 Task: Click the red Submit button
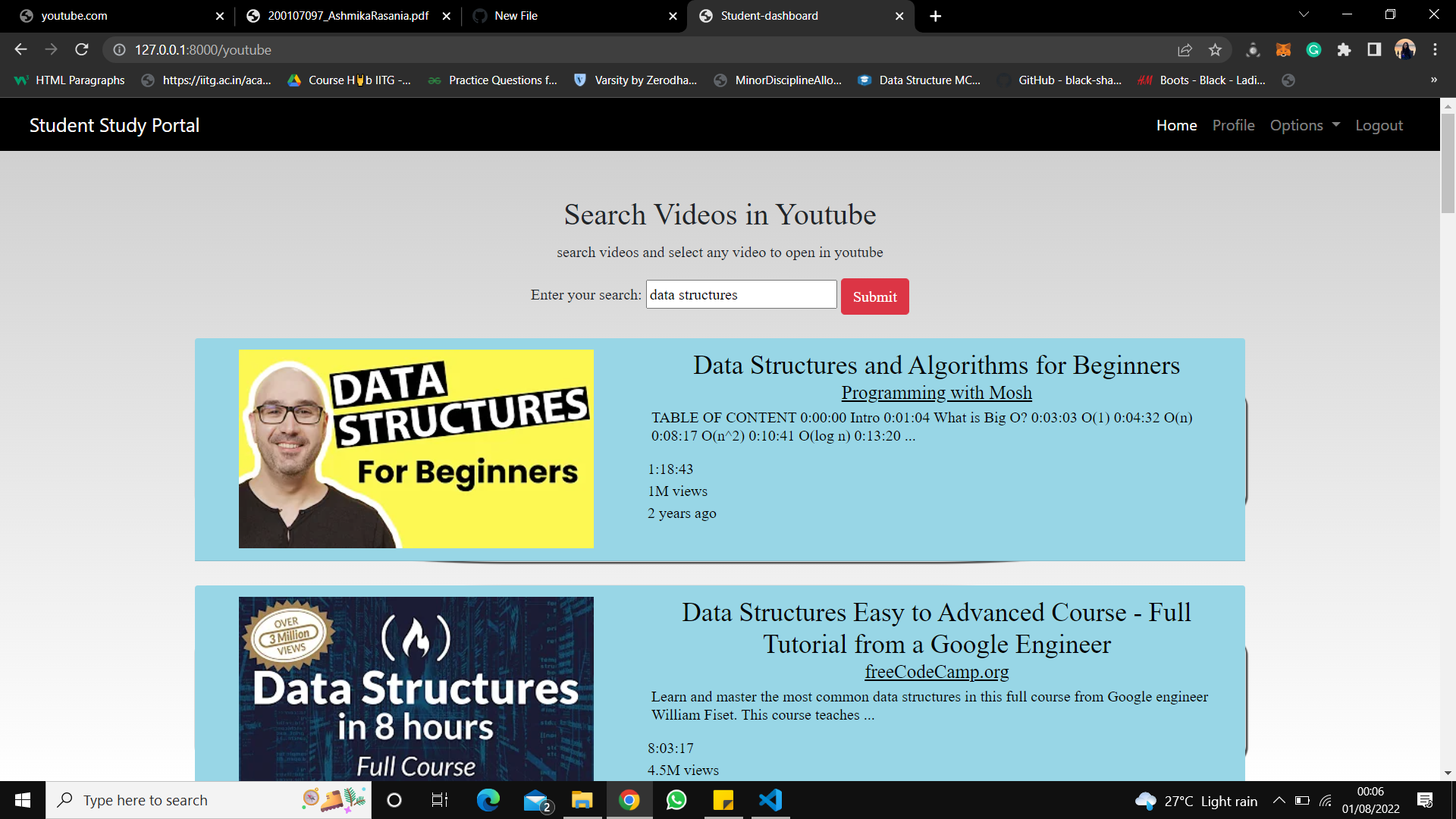point(874,297)
